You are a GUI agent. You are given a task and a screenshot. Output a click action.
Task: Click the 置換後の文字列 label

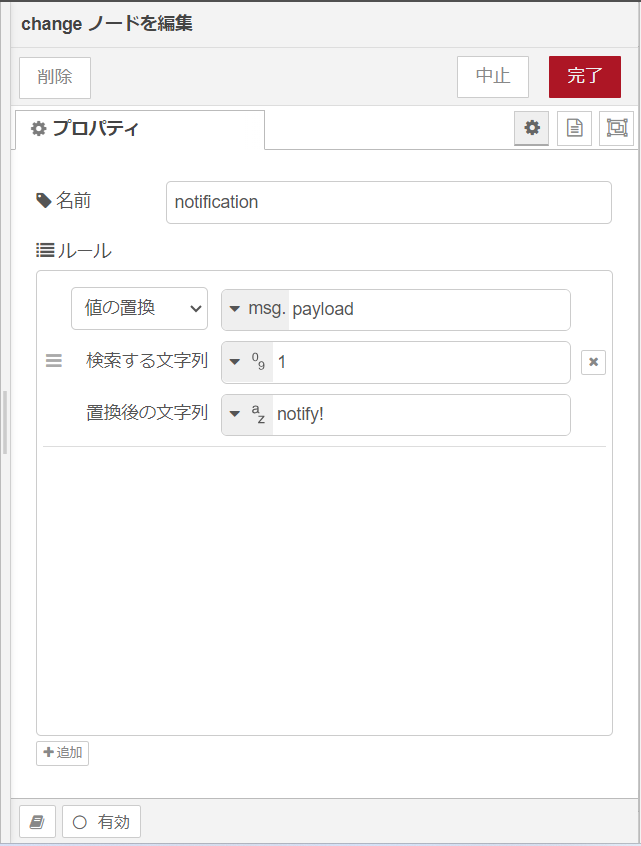click(x=147, y=413)
